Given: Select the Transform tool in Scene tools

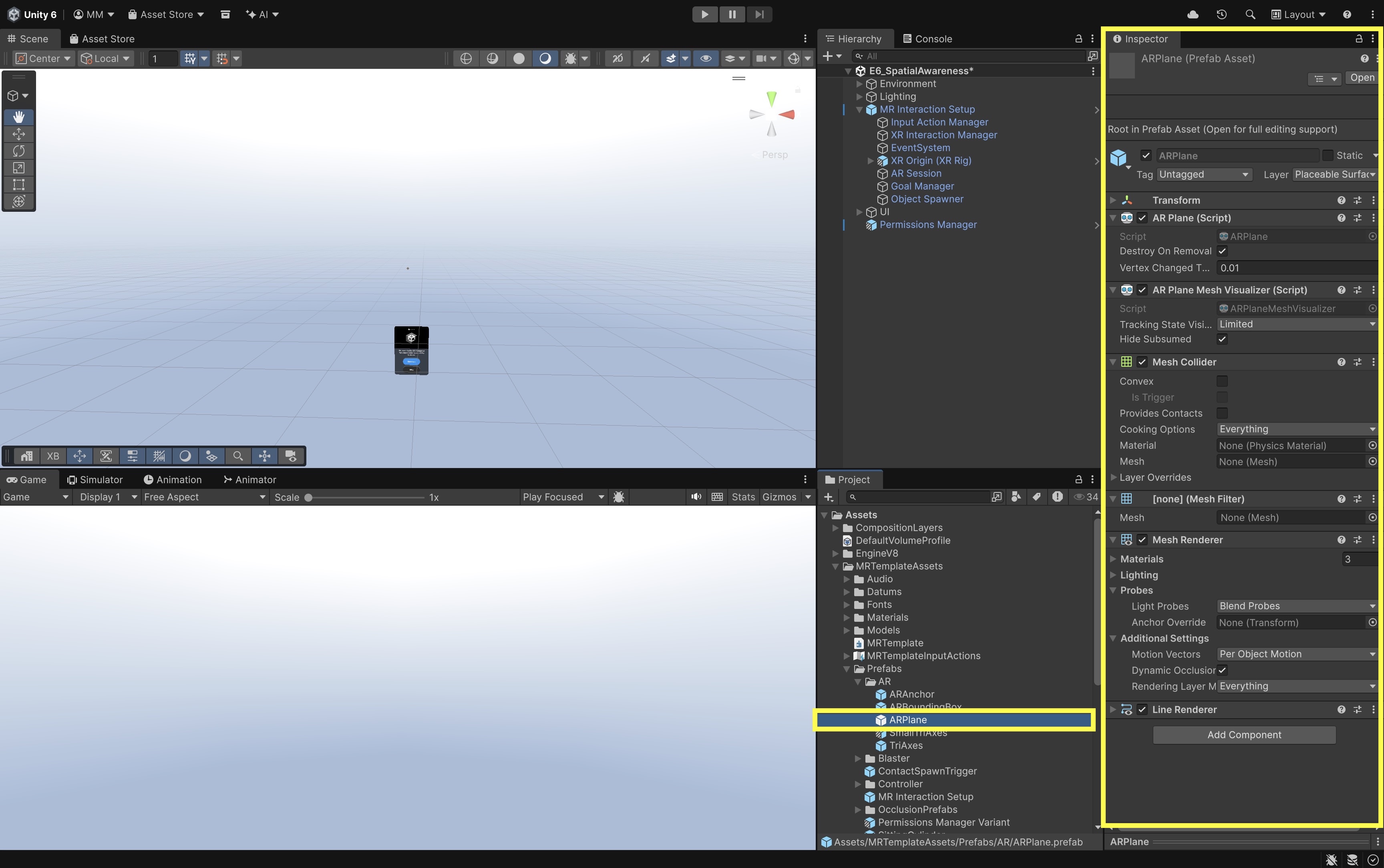Looking at the screenshot, I should [18, 201].
